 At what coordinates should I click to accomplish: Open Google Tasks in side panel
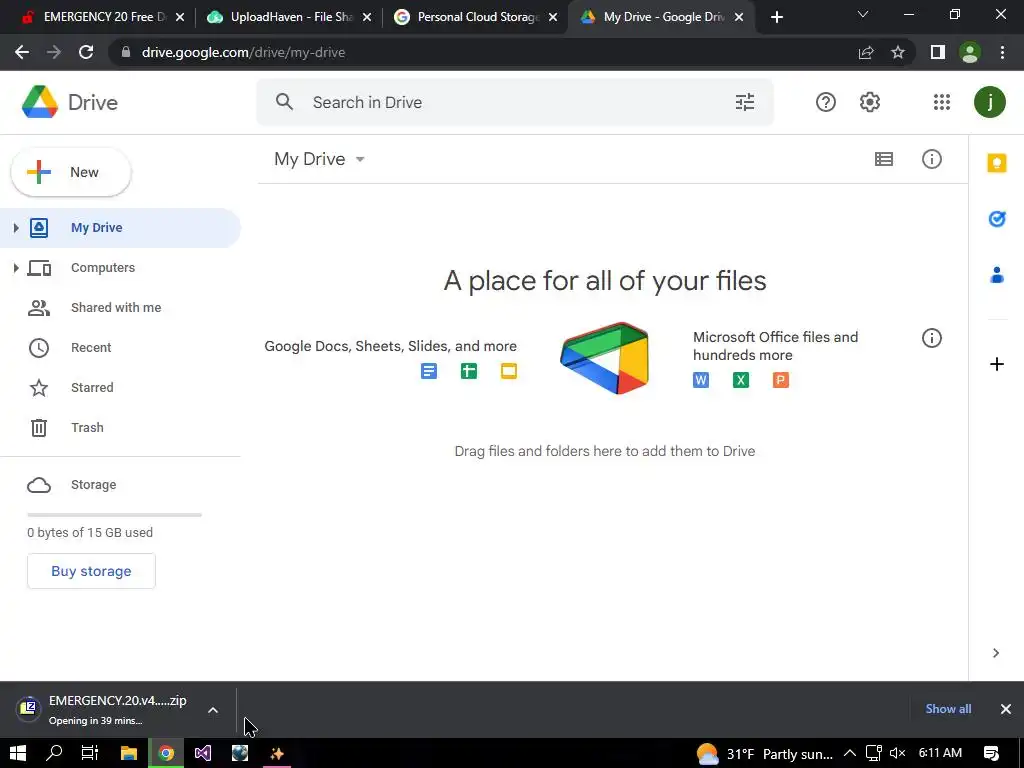pos(997,219)
